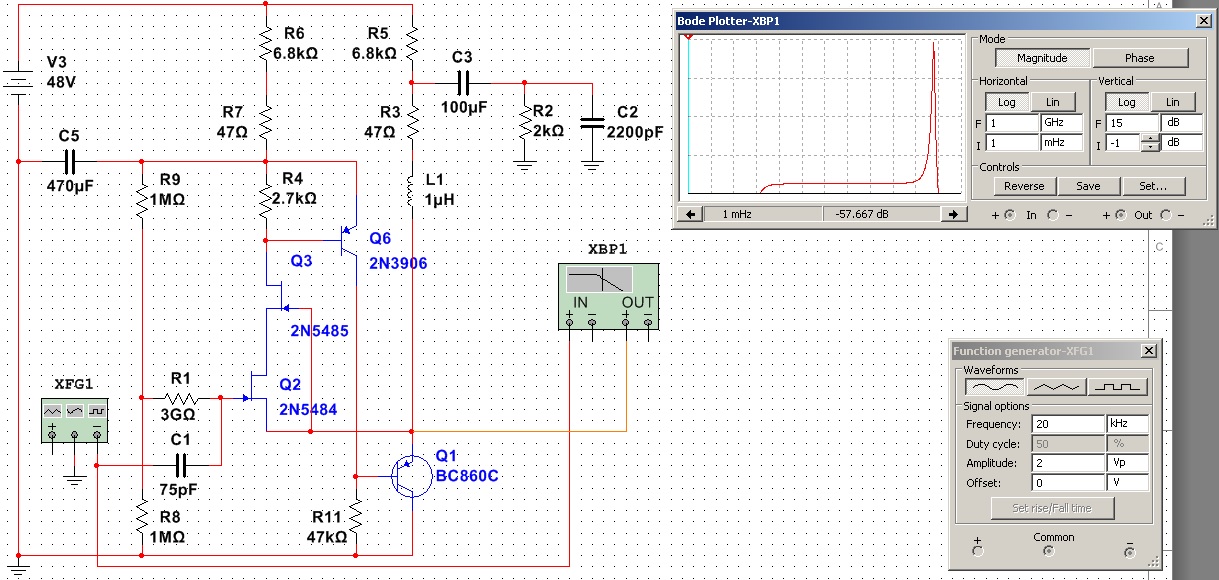Viewport: 1219px width, 580px height.
Task: Open Horizontal F unit dropdown showing GHz
Action: [1062, 122]
